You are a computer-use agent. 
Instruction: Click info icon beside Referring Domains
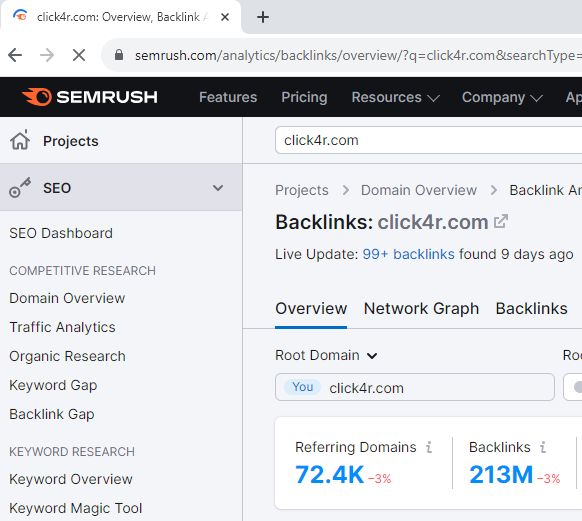429,447
